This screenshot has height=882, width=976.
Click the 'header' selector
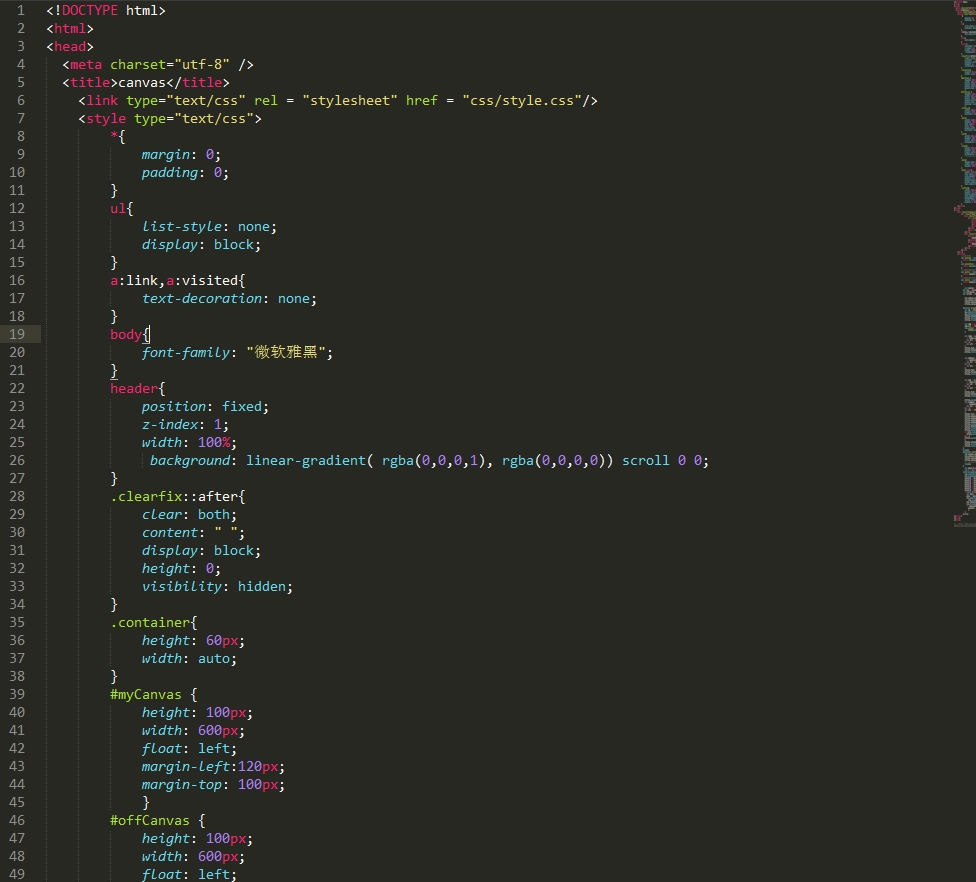coord(134,389)
